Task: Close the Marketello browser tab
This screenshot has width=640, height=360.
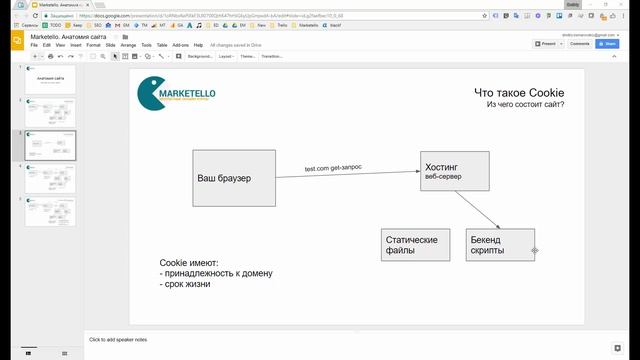Action: (x=87, y=5)
